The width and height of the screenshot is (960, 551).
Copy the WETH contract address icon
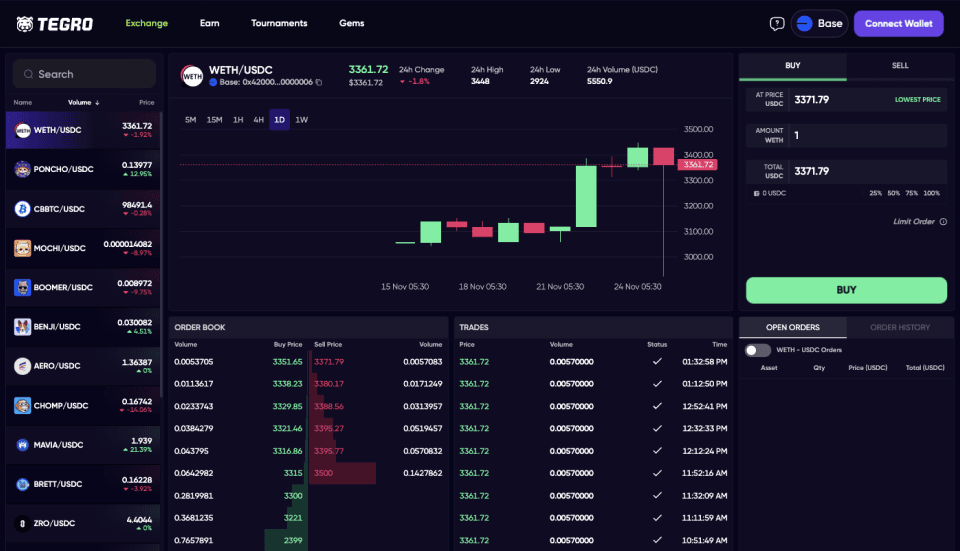[x=318, y=82]
